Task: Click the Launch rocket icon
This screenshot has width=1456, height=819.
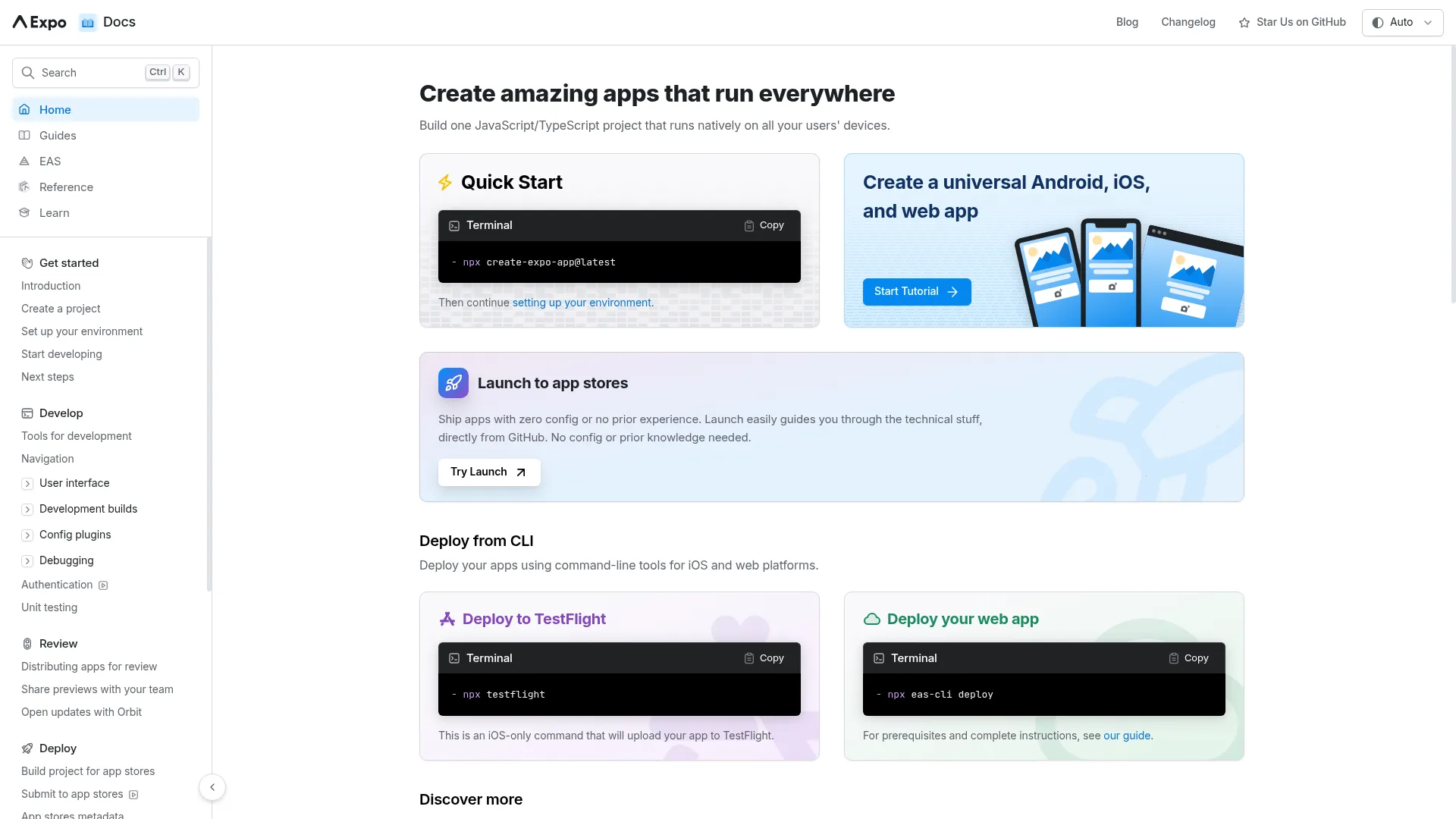Action: tap(453, 383)
